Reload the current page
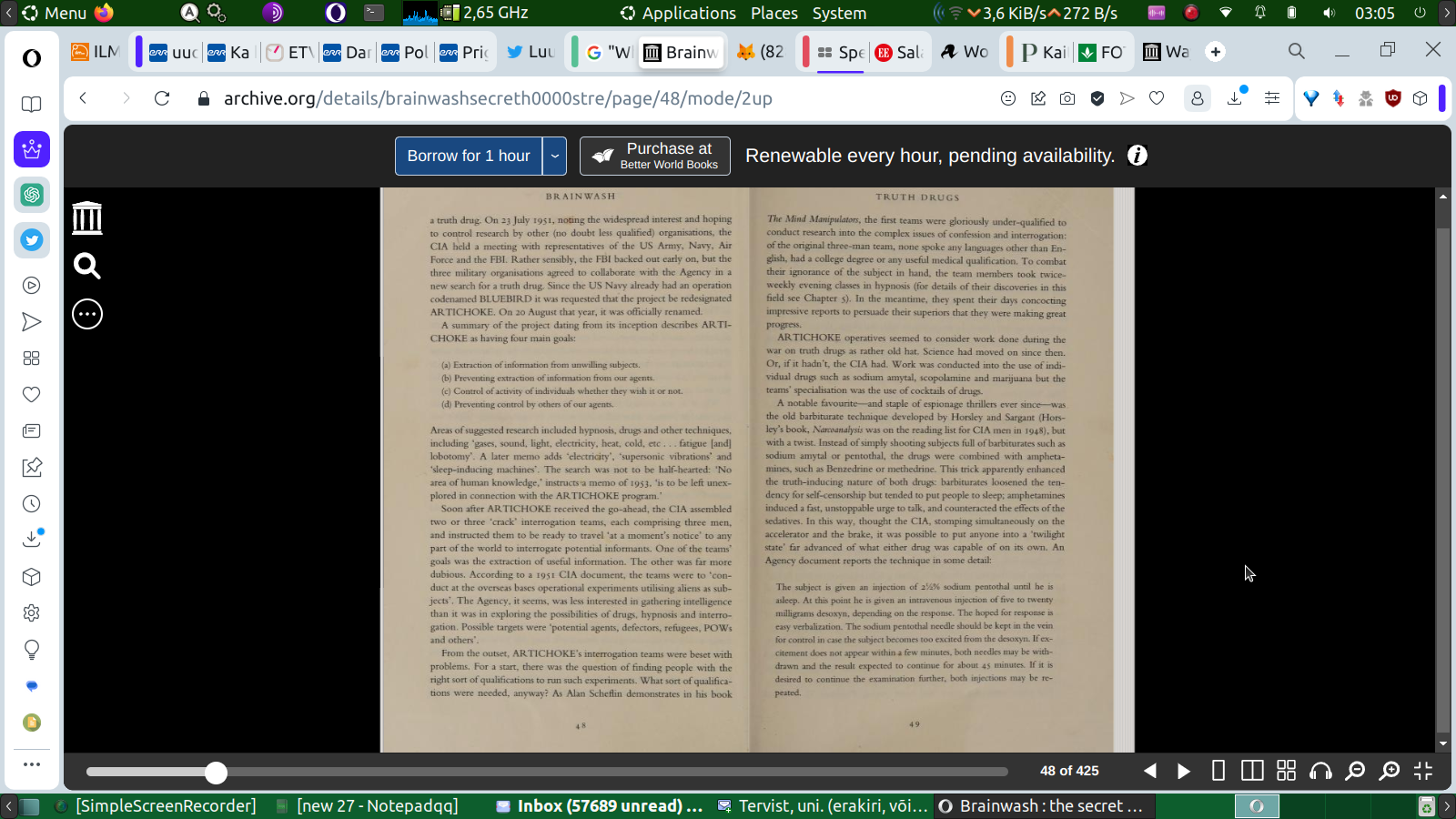This screenshot has width=1456, height=819. 162,98
